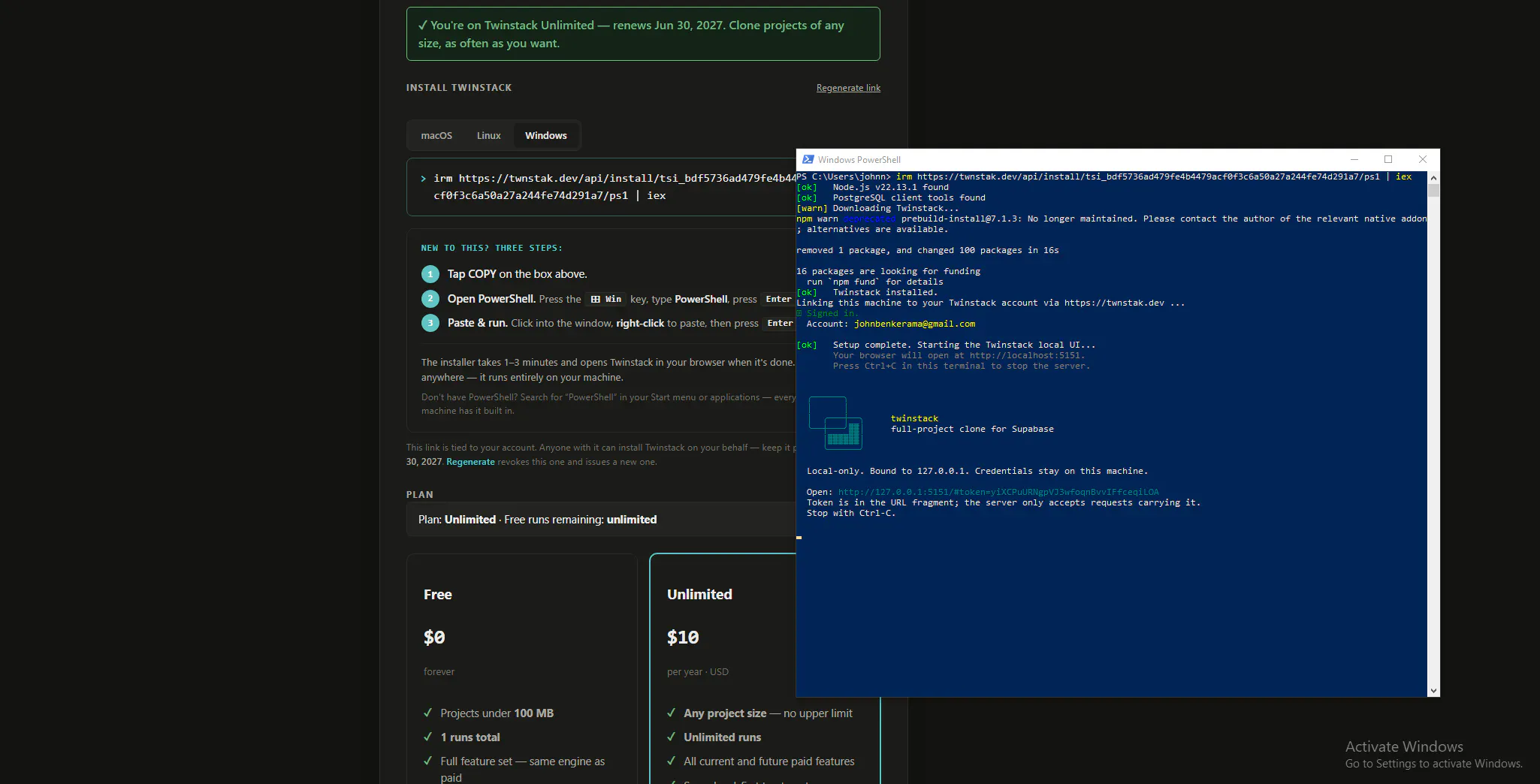Click the PowerShell icon in the title bar
The image size is (1540, 784).
[x=808, y=159]
